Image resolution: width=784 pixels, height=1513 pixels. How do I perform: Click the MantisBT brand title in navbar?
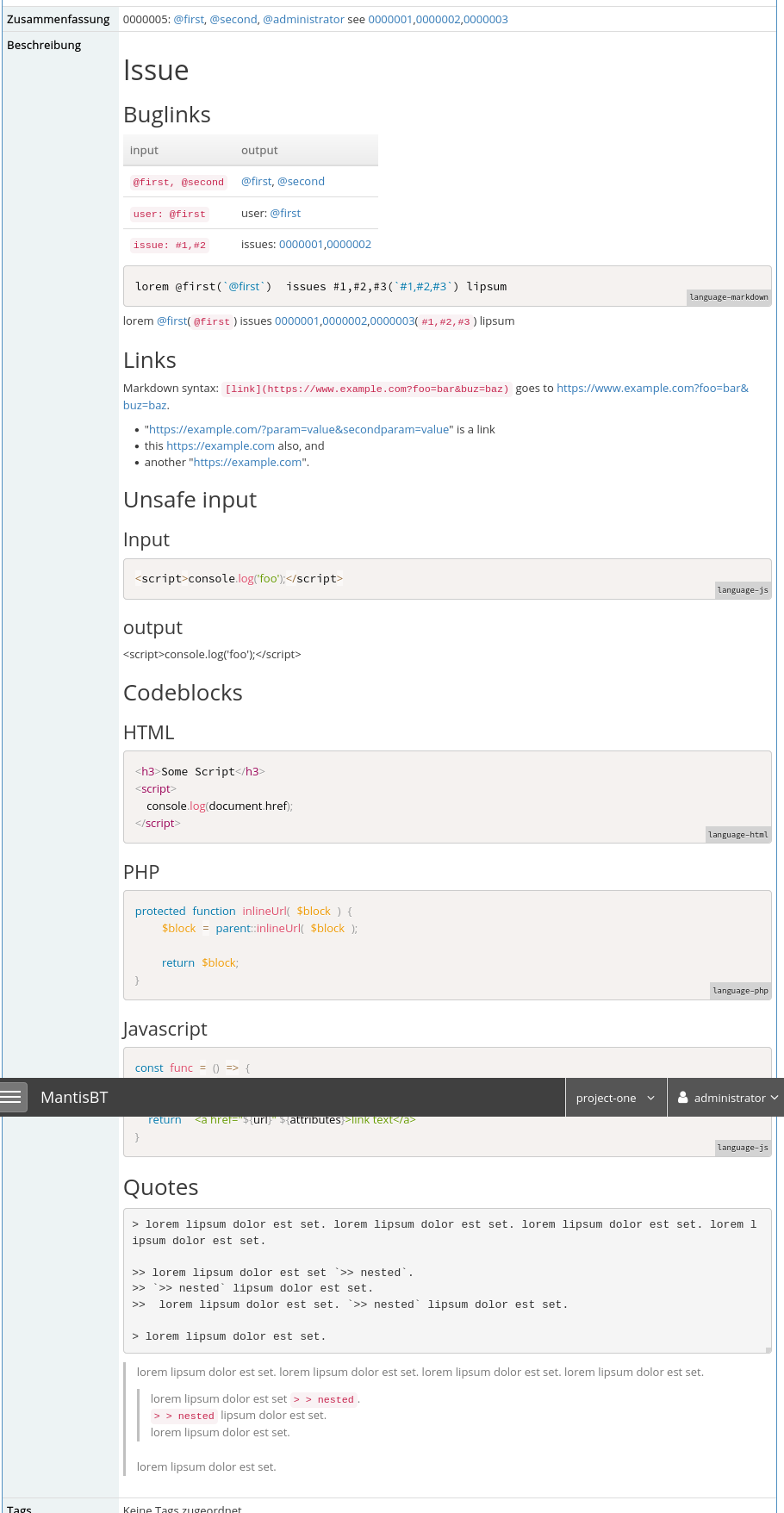click(74, 1097)
